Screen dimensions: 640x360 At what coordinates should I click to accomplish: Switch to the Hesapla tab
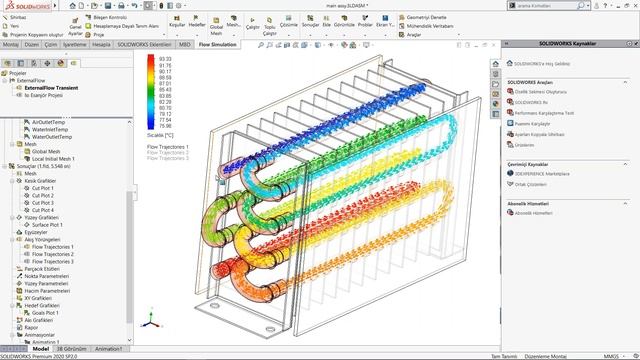(x=101, y=44)
